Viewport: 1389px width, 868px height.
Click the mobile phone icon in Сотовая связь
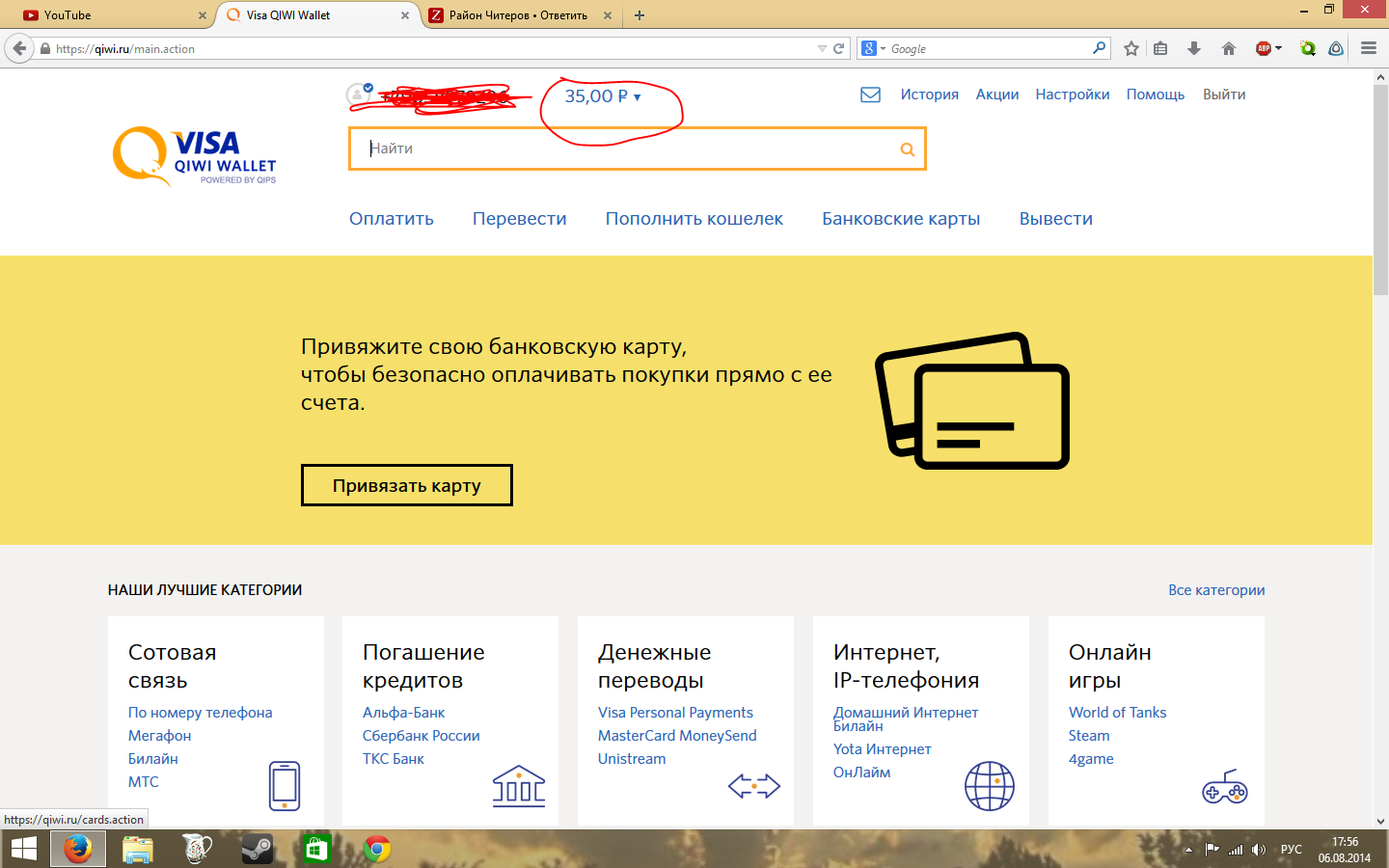pyautogui.click(x=285, y=786)
